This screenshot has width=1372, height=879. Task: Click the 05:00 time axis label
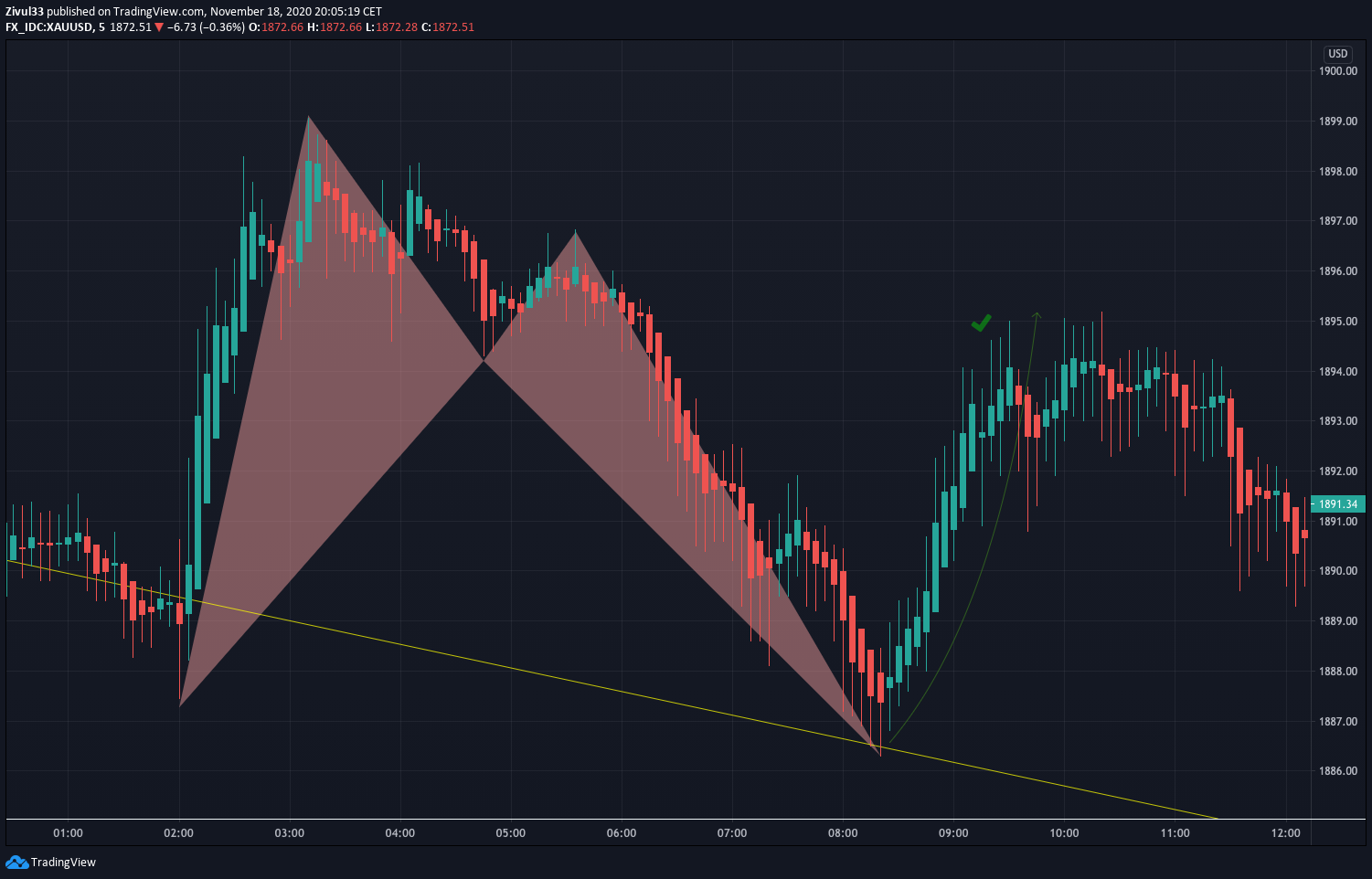511,833
